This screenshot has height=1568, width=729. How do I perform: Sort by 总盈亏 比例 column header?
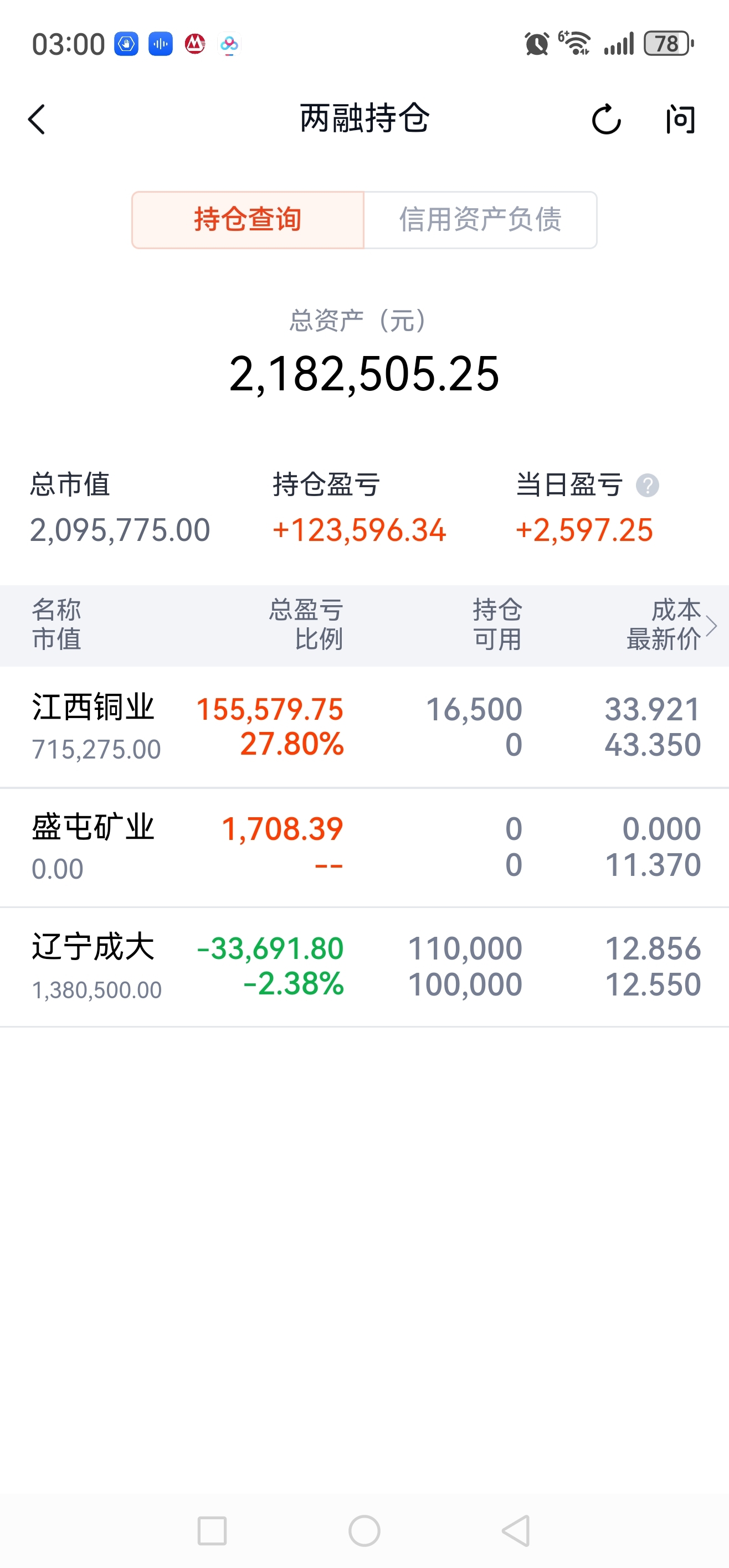point(306,625)
